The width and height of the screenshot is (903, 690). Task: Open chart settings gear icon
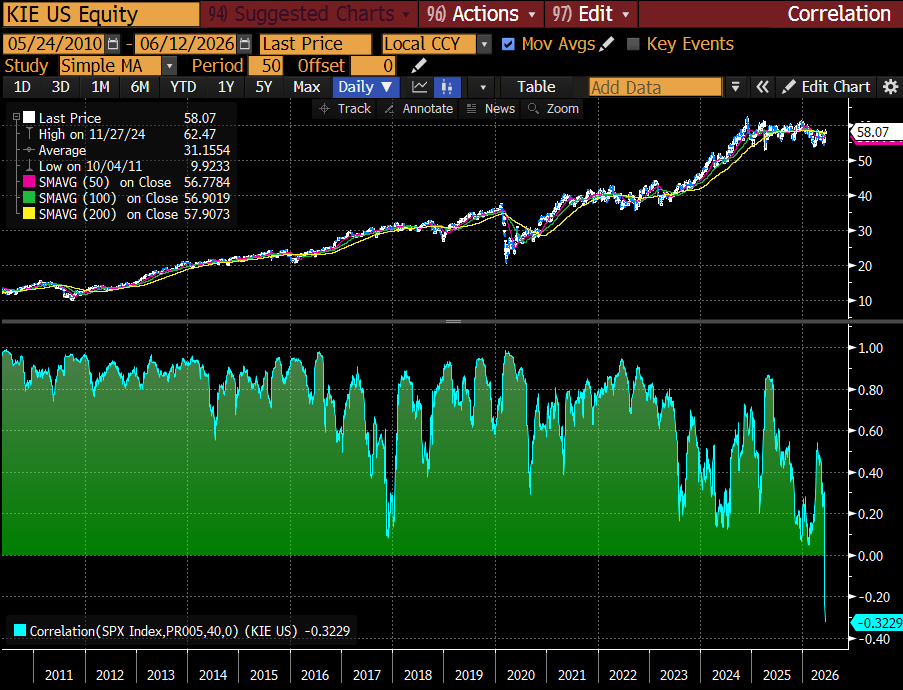pos(890,87)
